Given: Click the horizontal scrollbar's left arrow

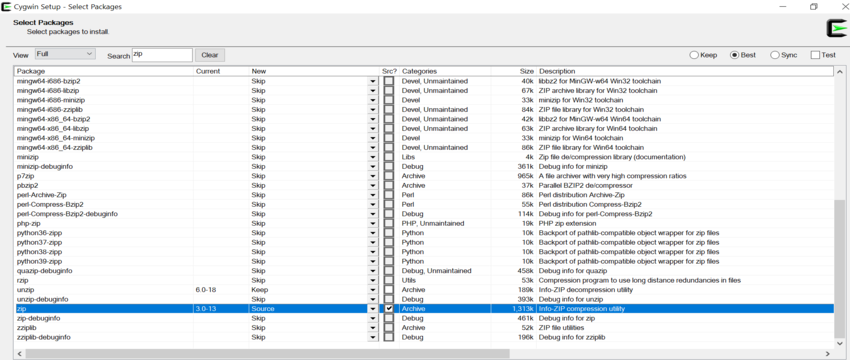Looking at the screenshot, I should coord(20,353).
